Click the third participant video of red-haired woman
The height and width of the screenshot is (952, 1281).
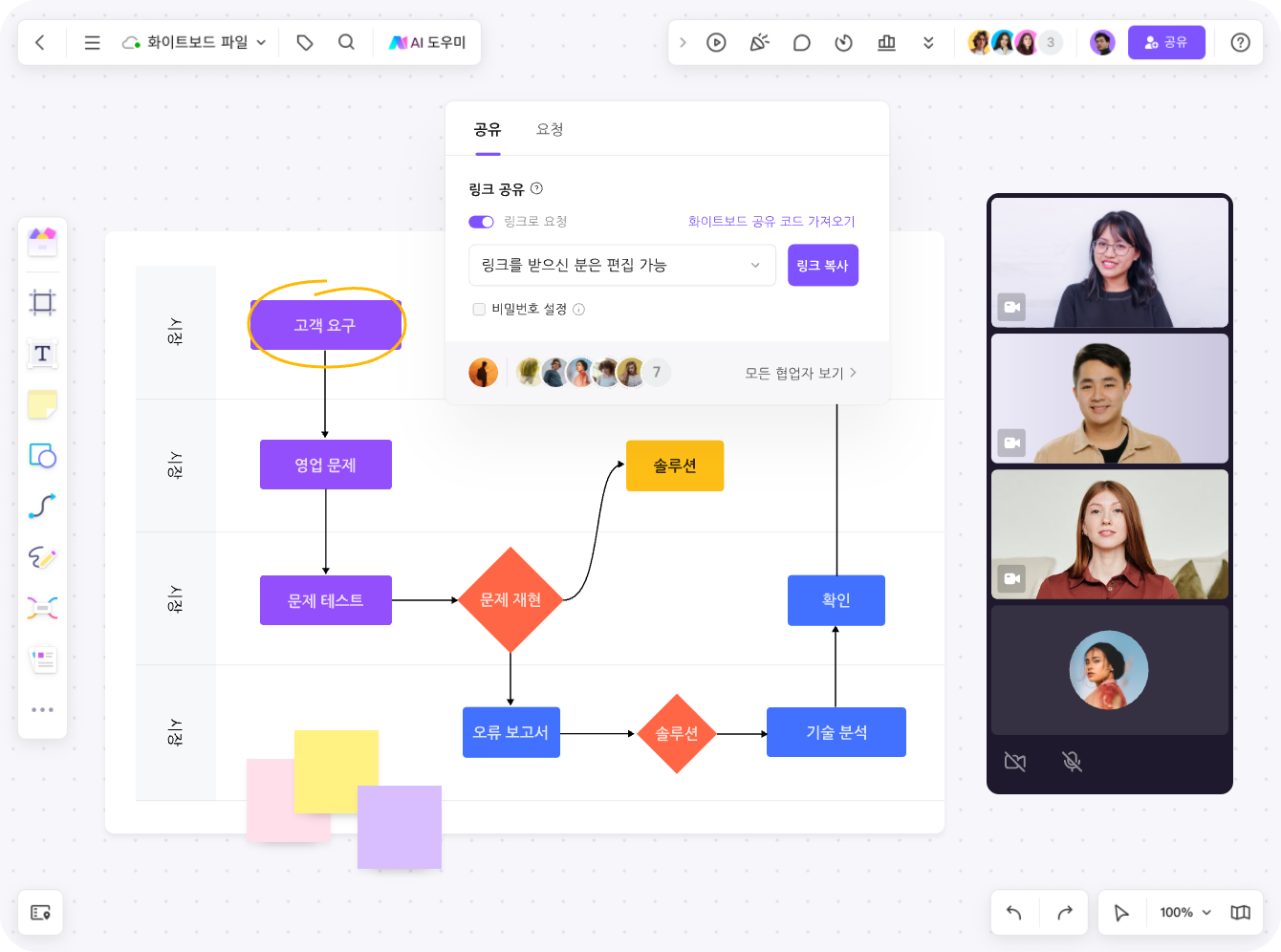click(1110, 534)
